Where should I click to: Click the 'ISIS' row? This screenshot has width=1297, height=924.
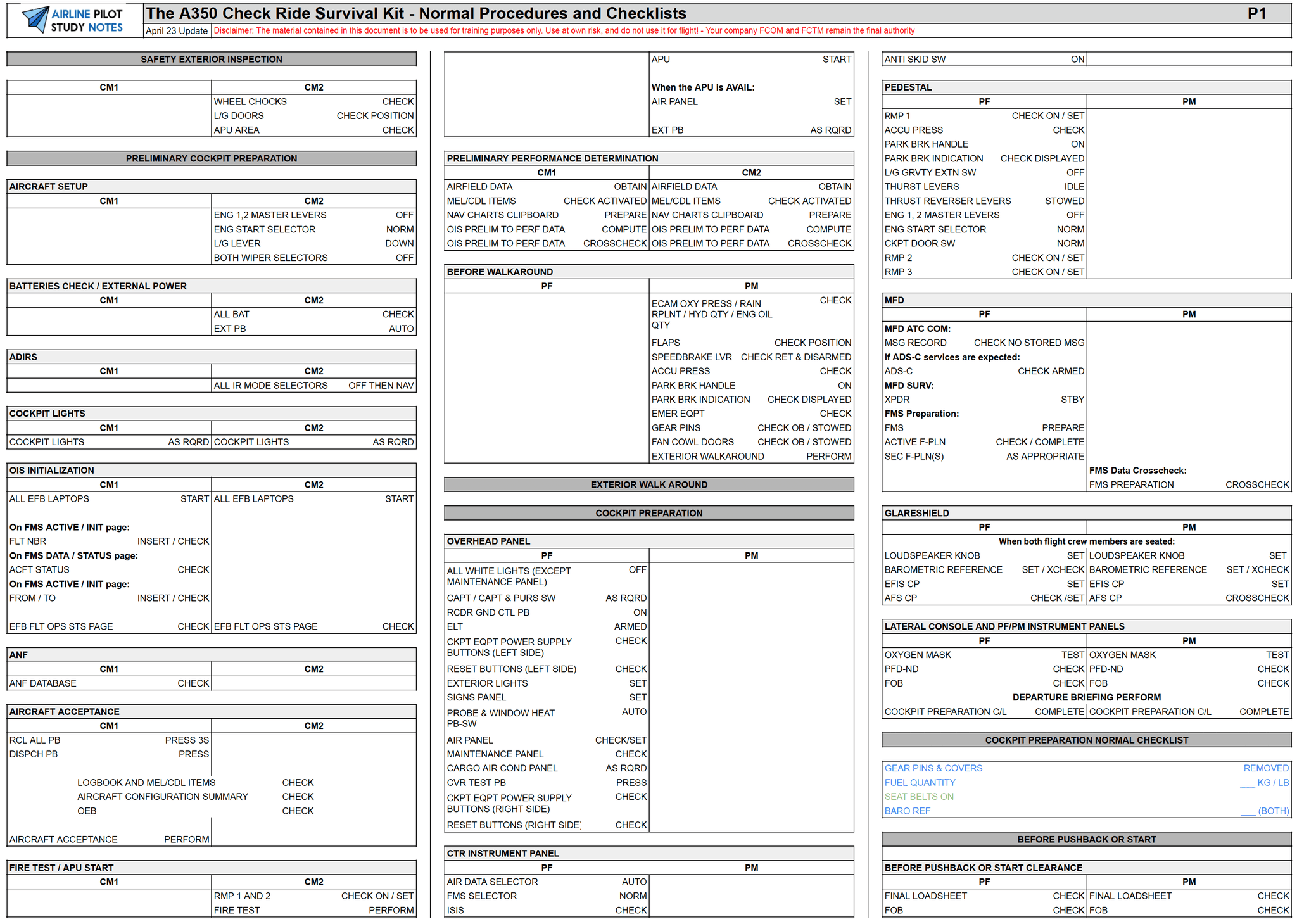pyautogui.click(x=547, y=910)
